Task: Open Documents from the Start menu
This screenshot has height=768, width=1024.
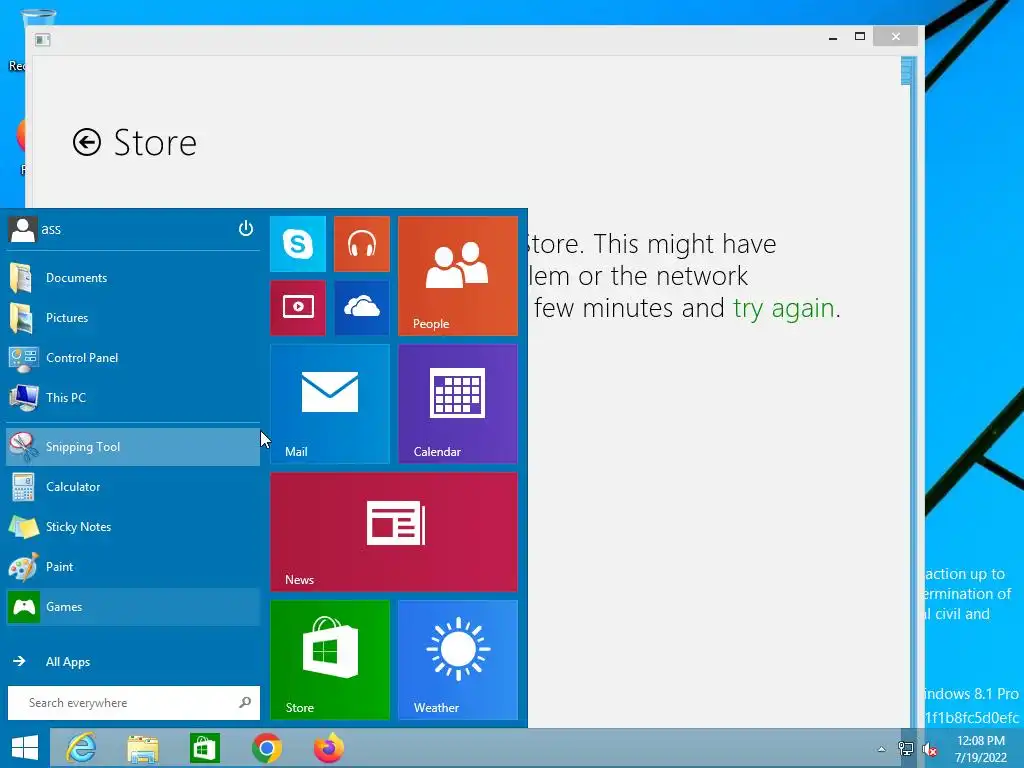Action: point(133,278)
